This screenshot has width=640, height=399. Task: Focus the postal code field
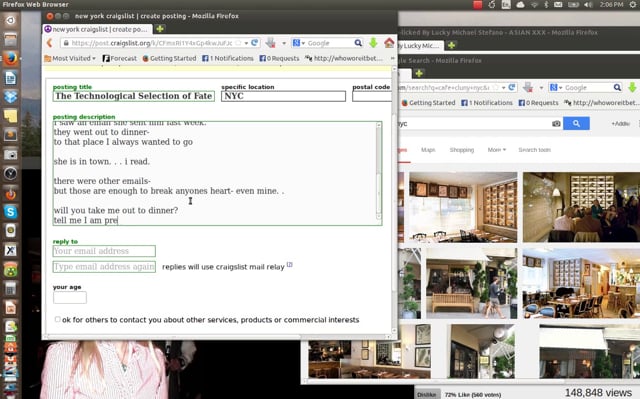371,96
